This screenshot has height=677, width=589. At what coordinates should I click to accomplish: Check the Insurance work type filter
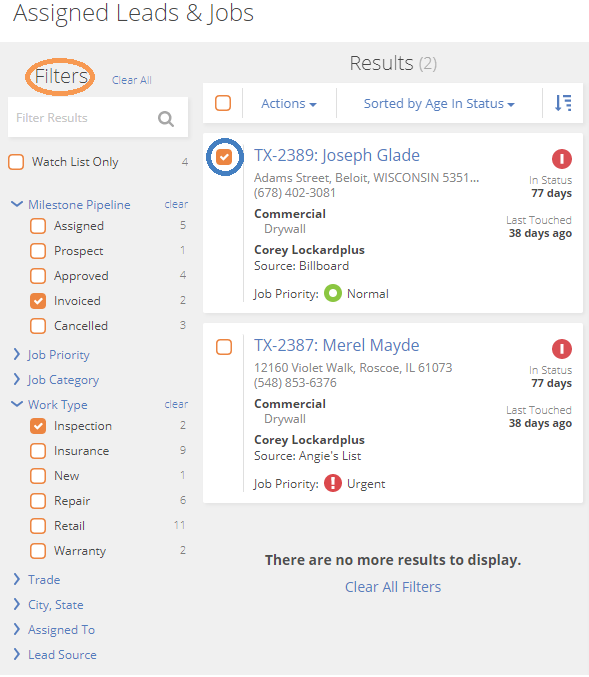coord(38,451)
